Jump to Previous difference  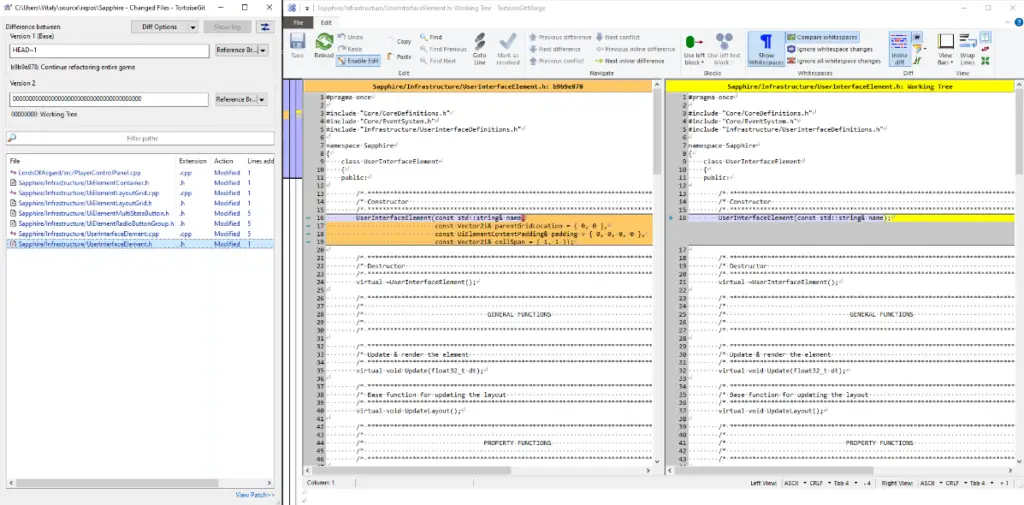click(560, 37)
